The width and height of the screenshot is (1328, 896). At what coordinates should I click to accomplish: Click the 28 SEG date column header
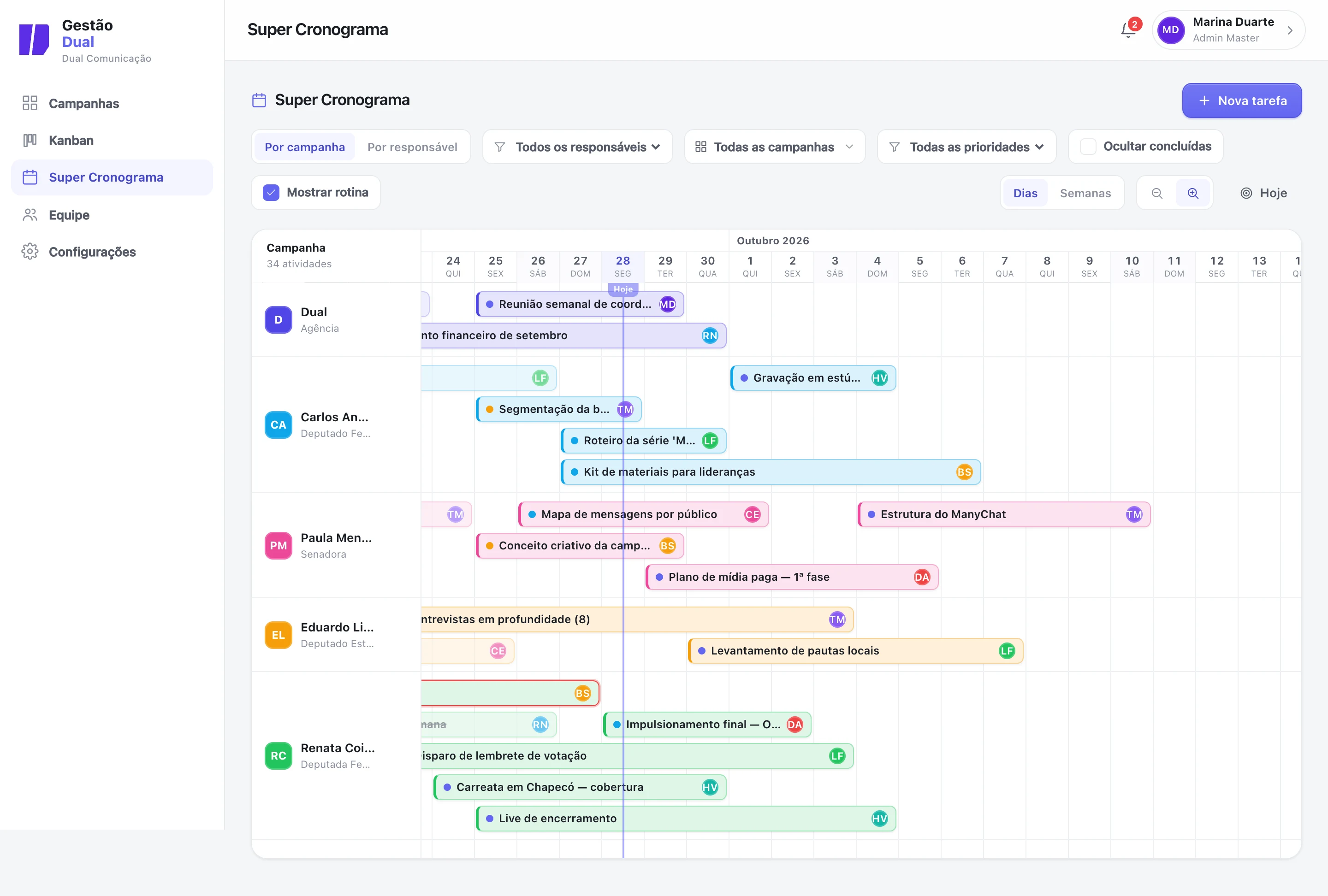click(623, 266)
